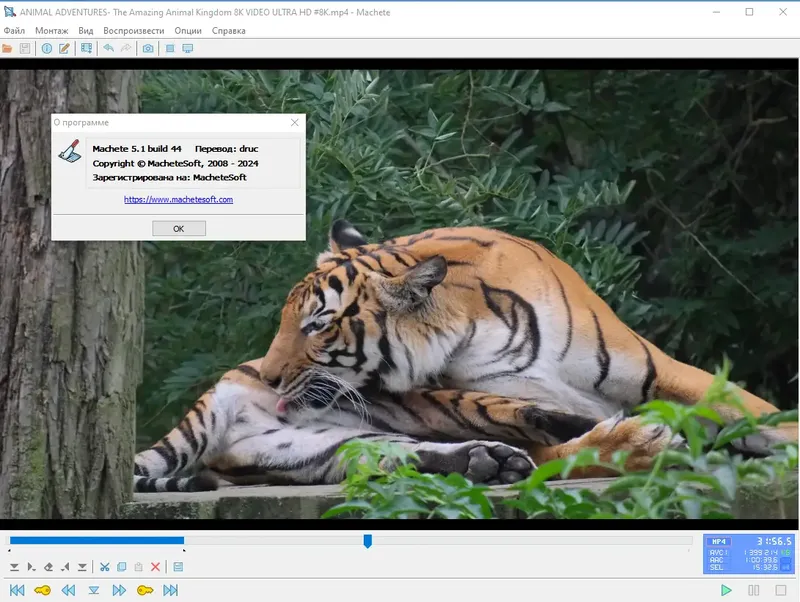Click the file info icon in toolbar

(46, 48)
